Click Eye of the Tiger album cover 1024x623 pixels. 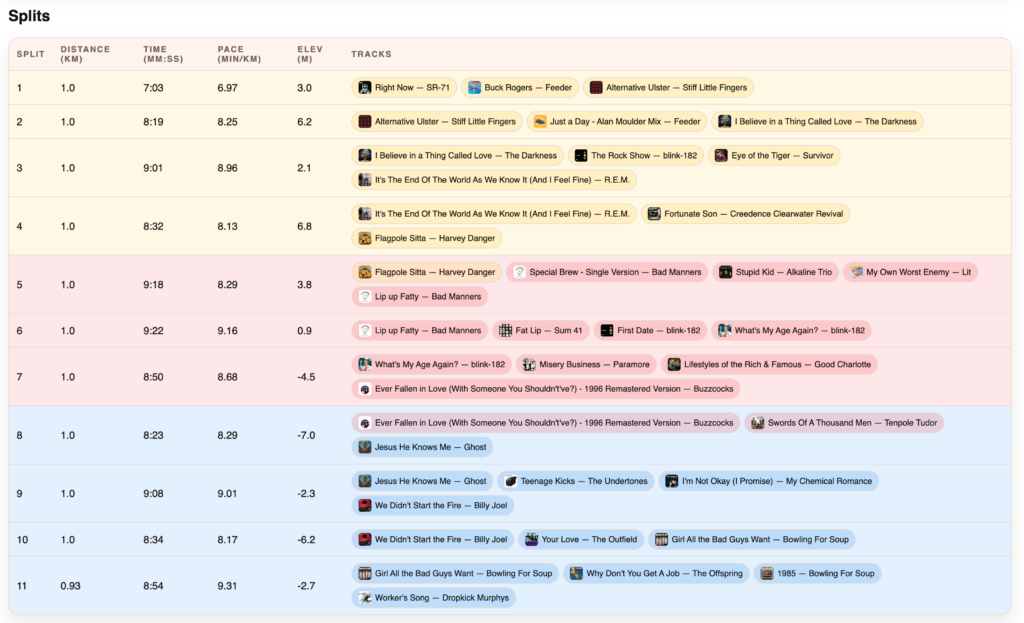[x=721, y=155]
